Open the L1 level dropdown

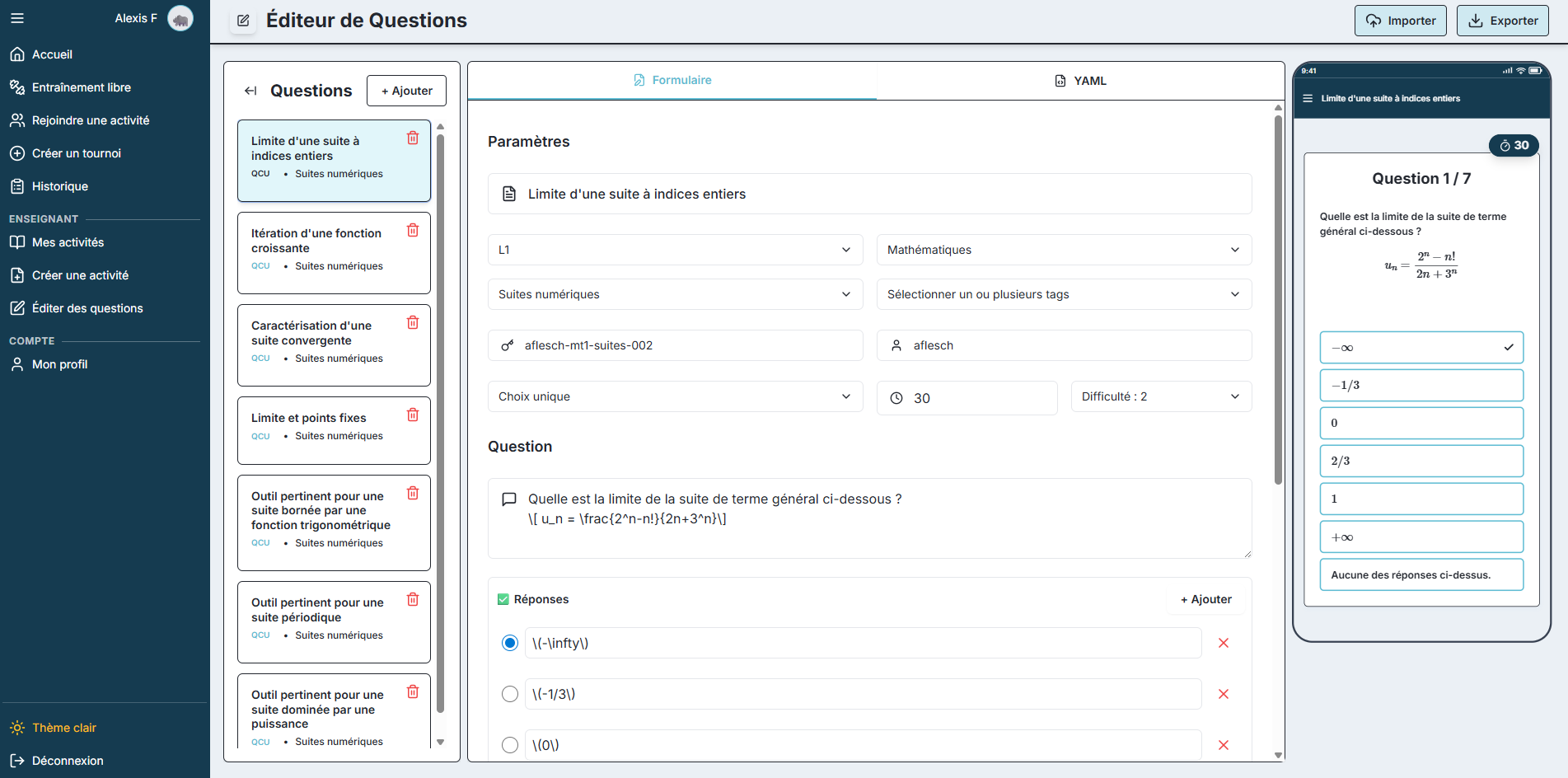[675, 249]
